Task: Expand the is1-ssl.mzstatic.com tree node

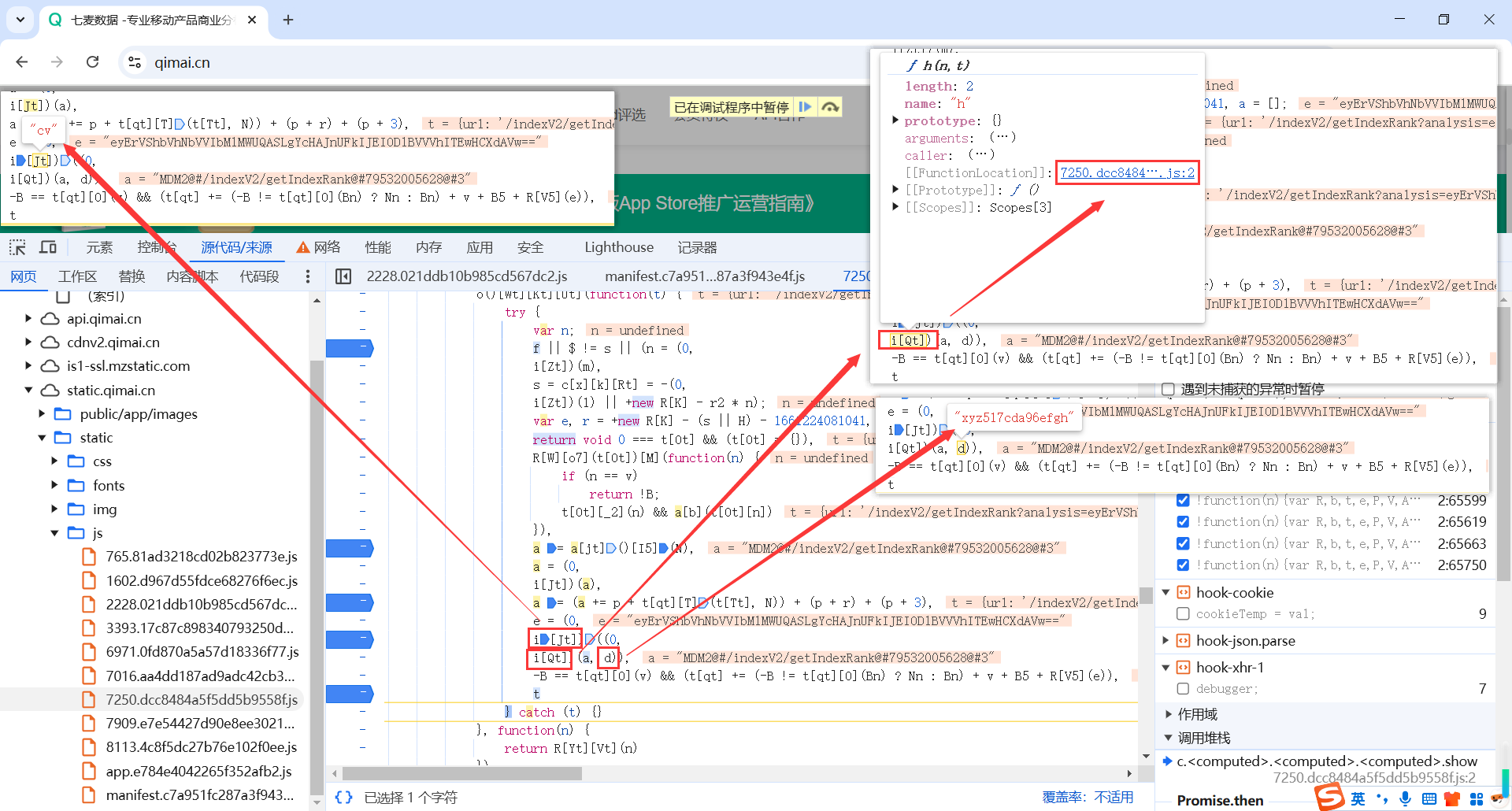Action: (x=28, y=365)
